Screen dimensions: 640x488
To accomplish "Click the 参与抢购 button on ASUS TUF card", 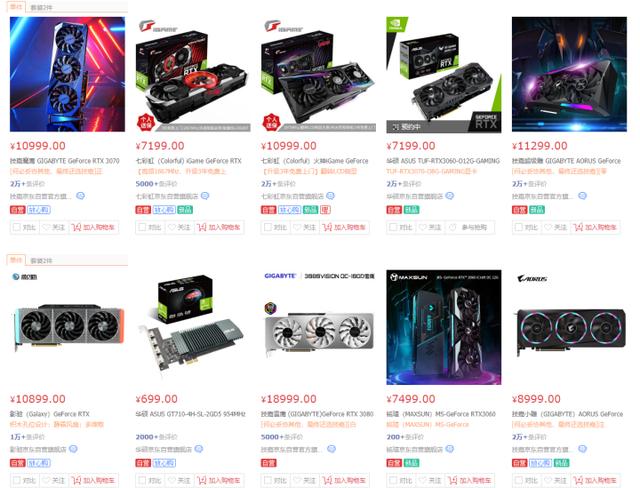I will click(470, 227).
